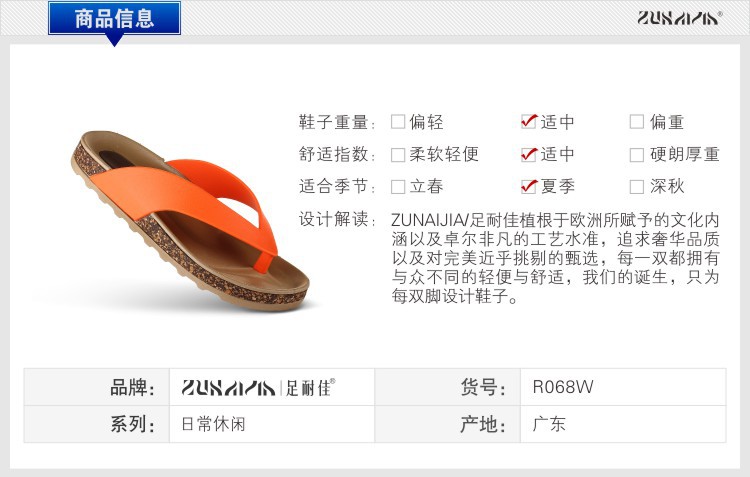Click the blue 商品信息 header tab
The width and height of the screenshot is (750, 477).
pyautogui.click(x=114, y=18)
